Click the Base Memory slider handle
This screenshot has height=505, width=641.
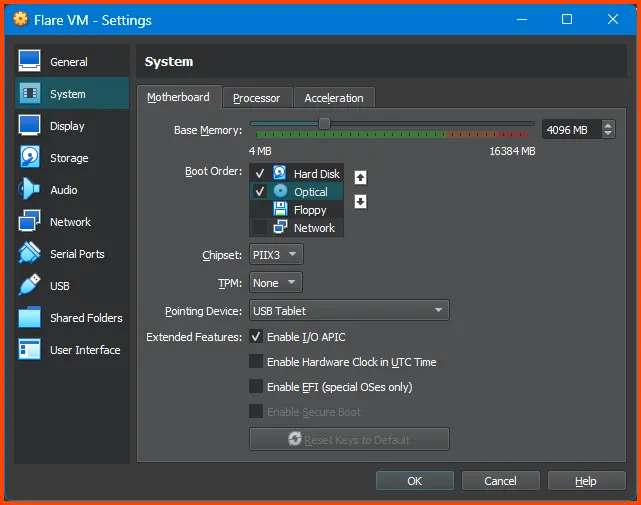click(324, 123)
